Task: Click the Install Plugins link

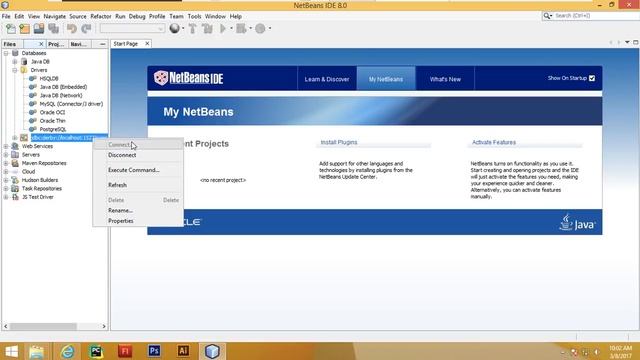Action: tap(339, 142)
